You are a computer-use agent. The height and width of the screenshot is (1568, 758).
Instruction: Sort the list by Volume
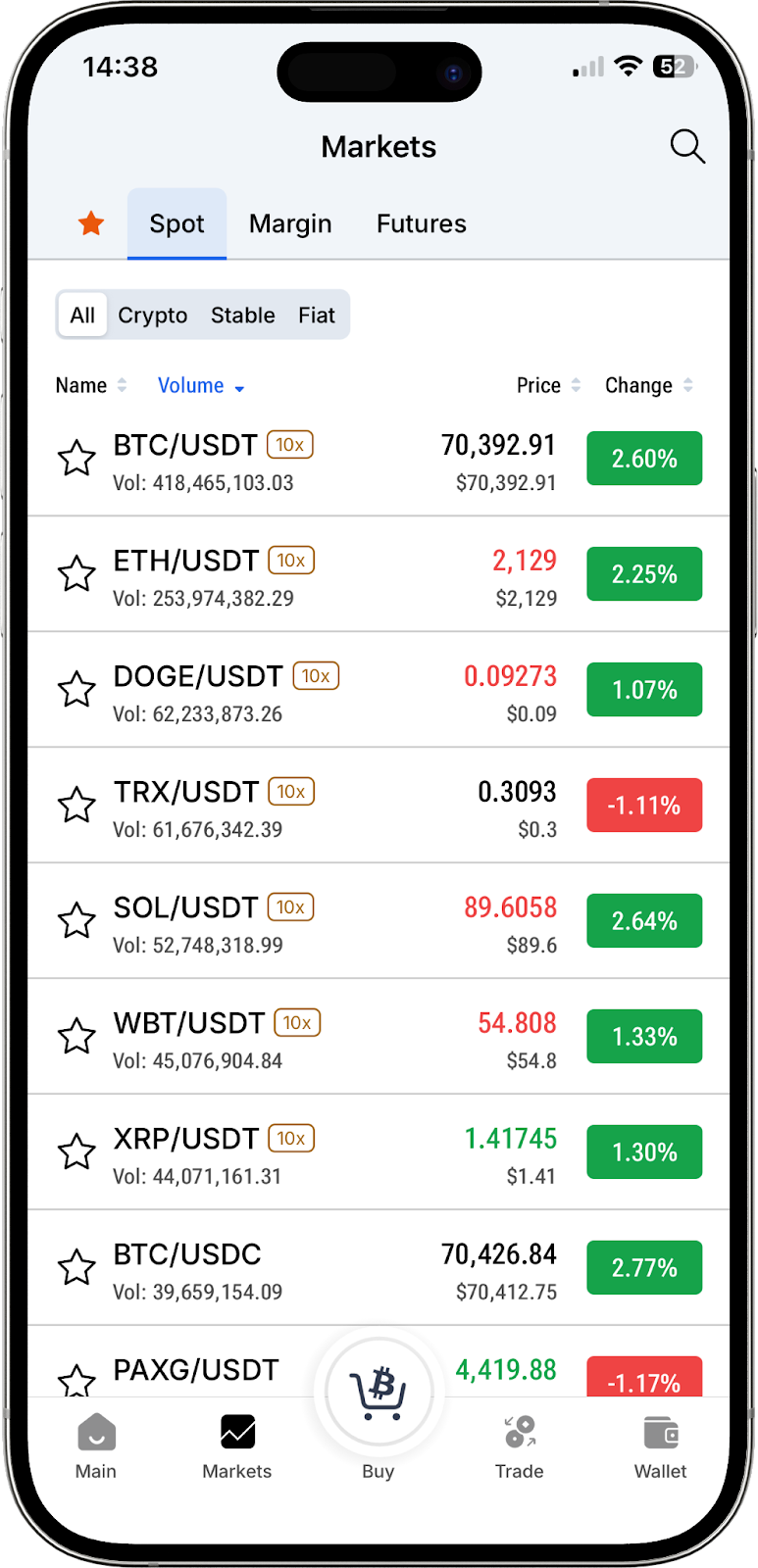(201, 386)
